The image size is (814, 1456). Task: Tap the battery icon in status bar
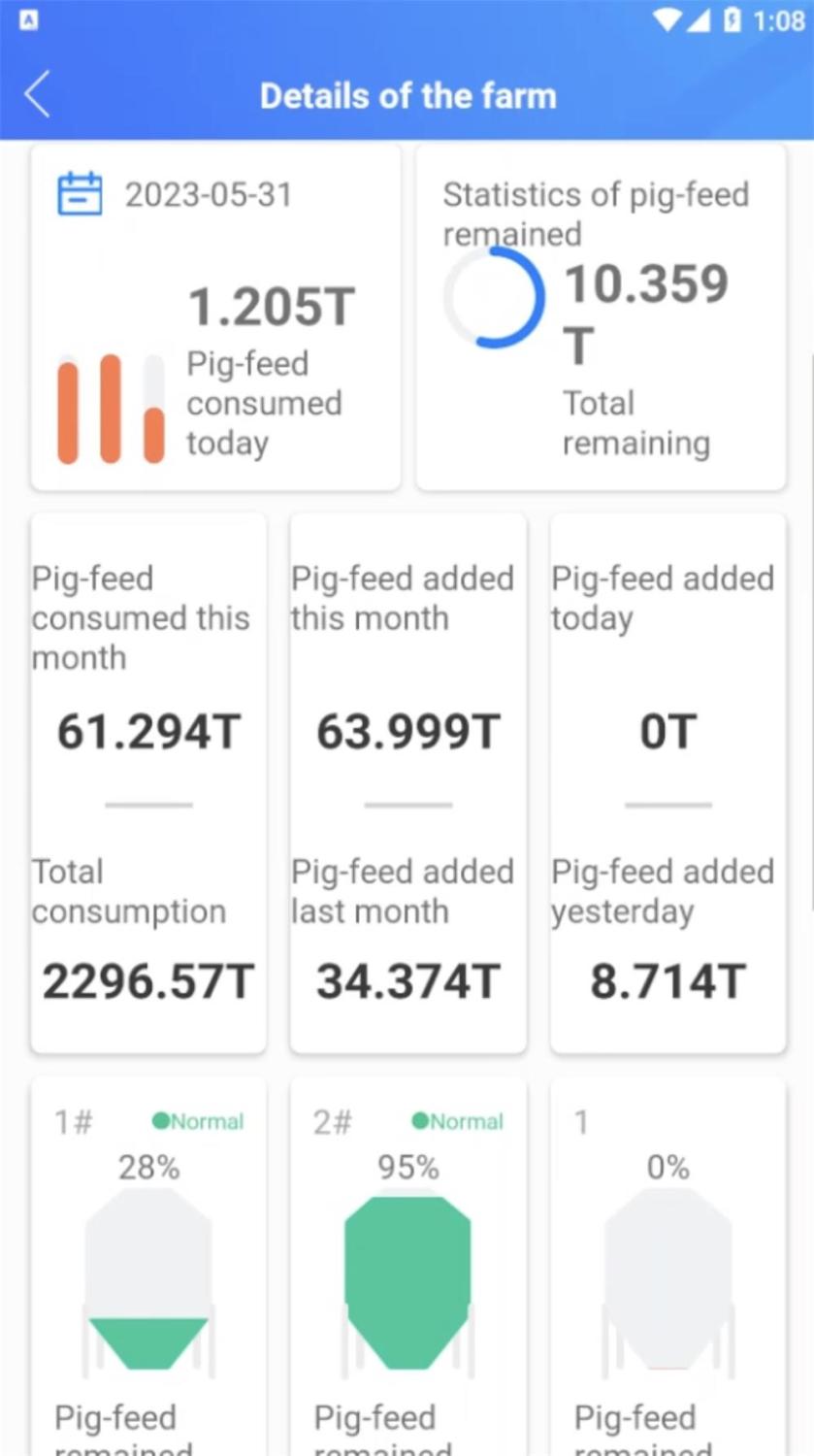click(733, 20)
